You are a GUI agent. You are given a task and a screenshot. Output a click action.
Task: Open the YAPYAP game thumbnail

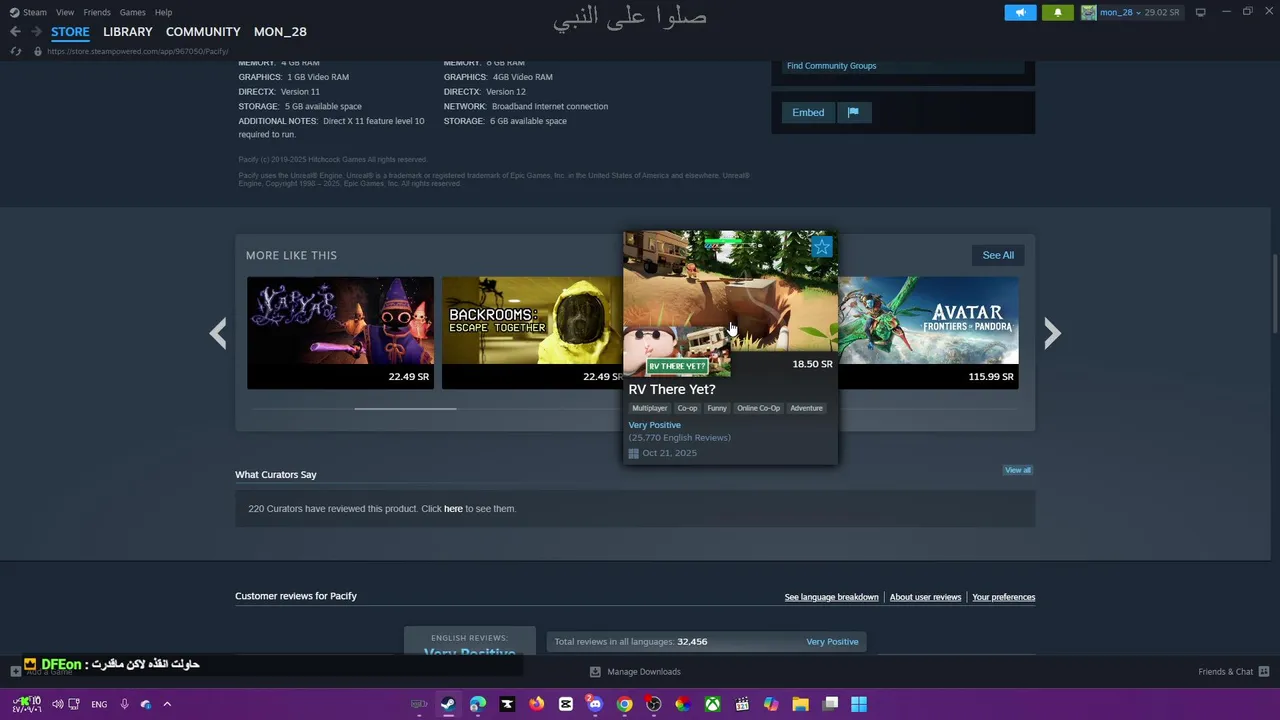pyautogui.click(x=340, y=333)
